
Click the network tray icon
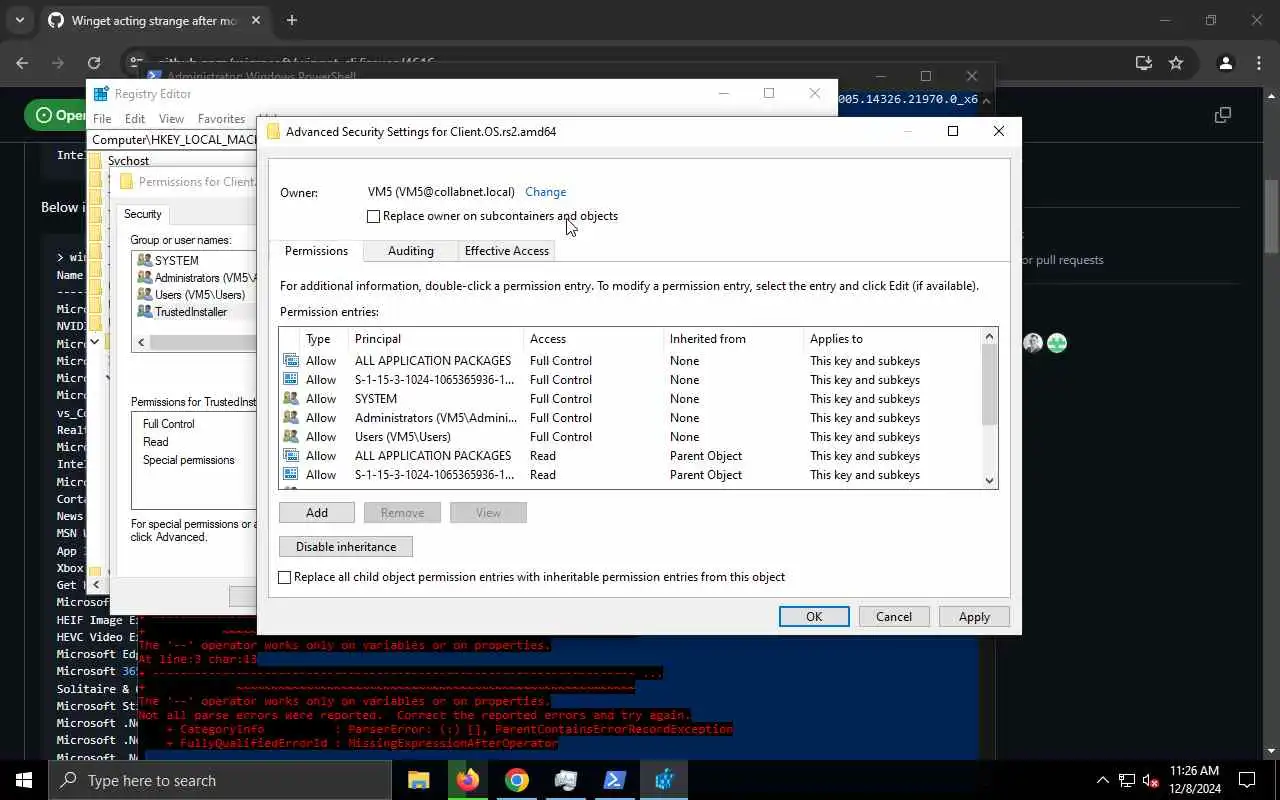[x=1126, y=780]
